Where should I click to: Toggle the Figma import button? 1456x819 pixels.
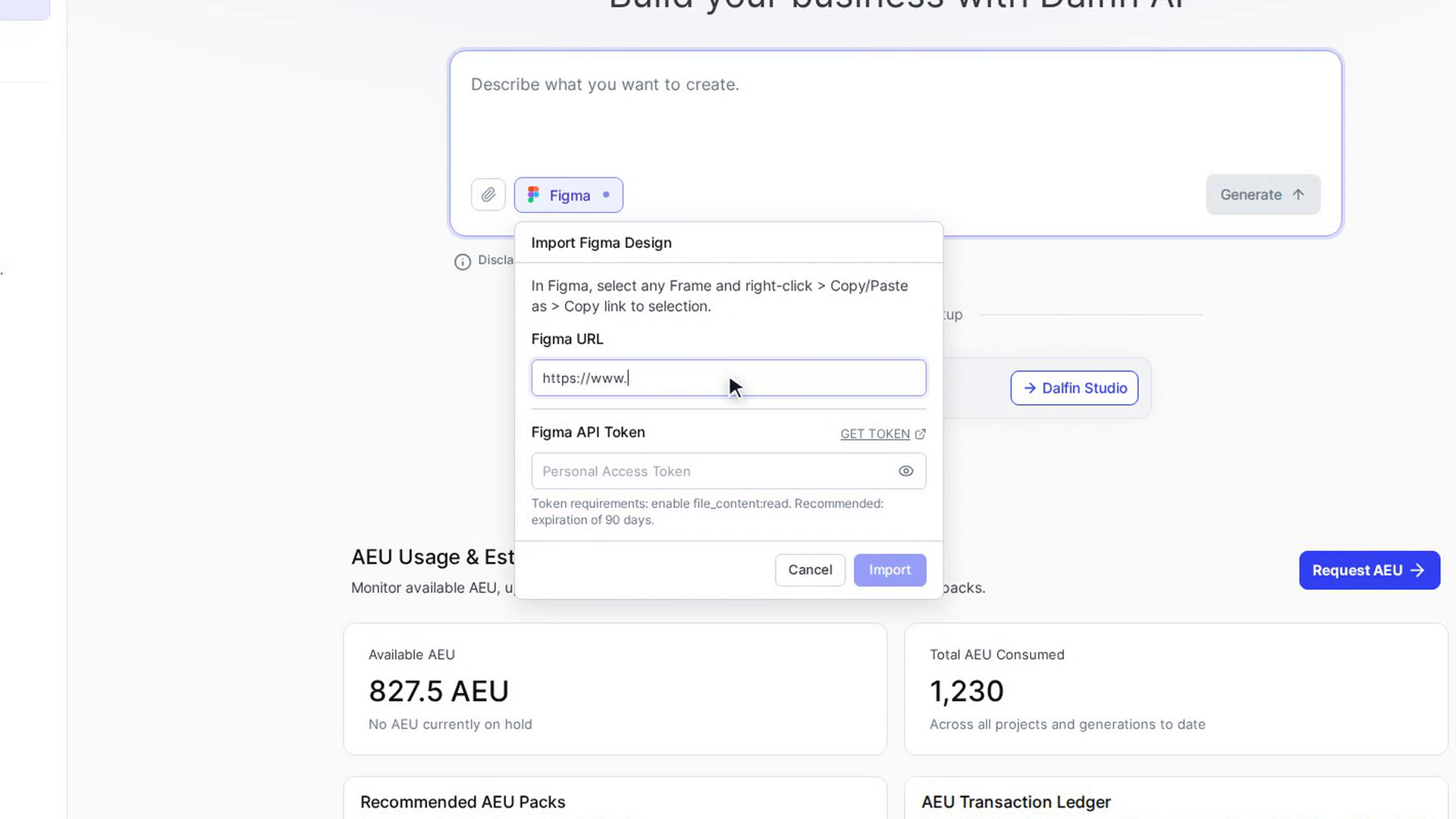click(569, 195)
